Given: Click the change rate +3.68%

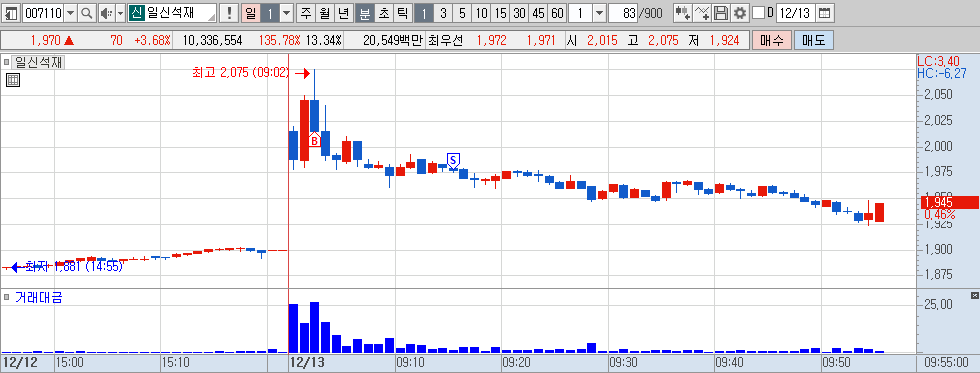Looking at the screenshot, I should click(x=151, y=41).
